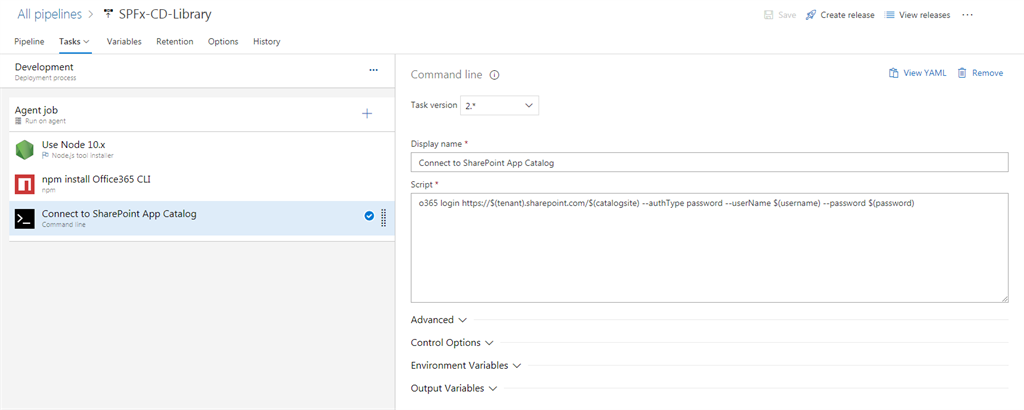The width and height of the screenshot is (1024, 410).
Task: Open the more options ellipsis in header
Action: pos(967,15)
